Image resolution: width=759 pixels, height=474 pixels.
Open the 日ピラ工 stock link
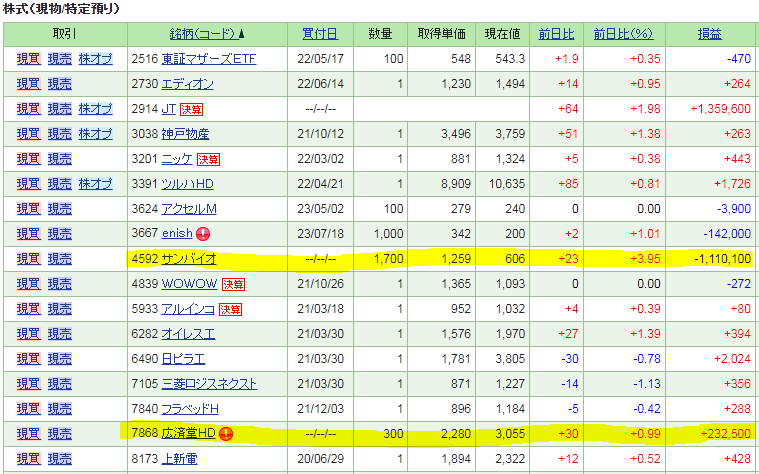click(183, 359)
